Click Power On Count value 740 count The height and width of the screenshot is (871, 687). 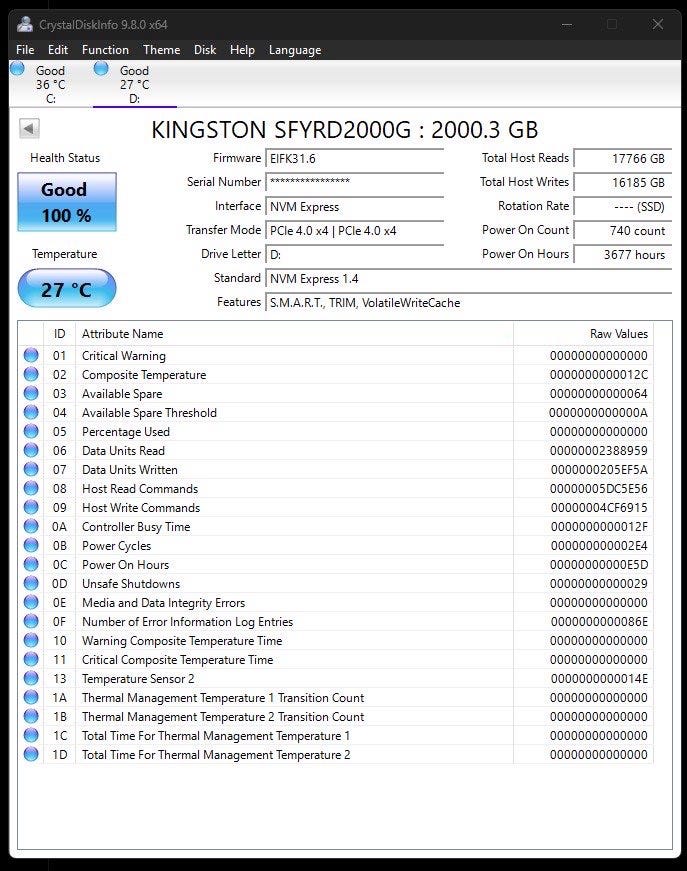[623, 231]
